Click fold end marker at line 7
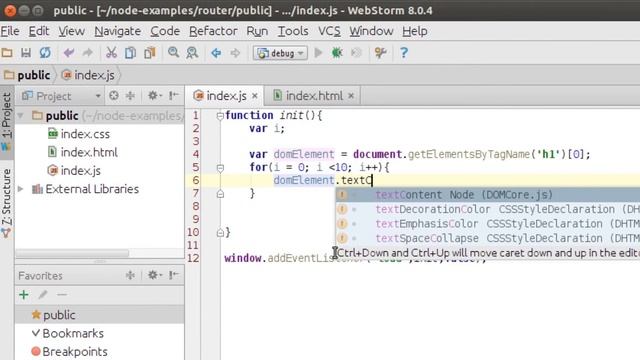The image size is (640, 360). pyautogui.click(x=220, y=194)
